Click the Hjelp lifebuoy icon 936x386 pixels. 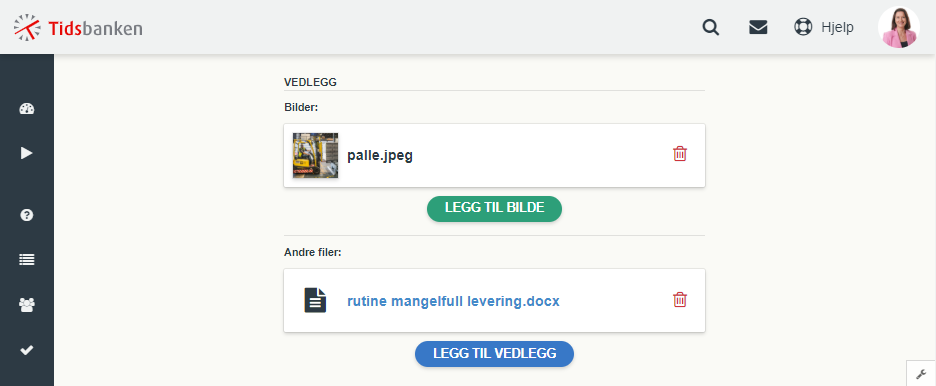click(x=803, y=27)
